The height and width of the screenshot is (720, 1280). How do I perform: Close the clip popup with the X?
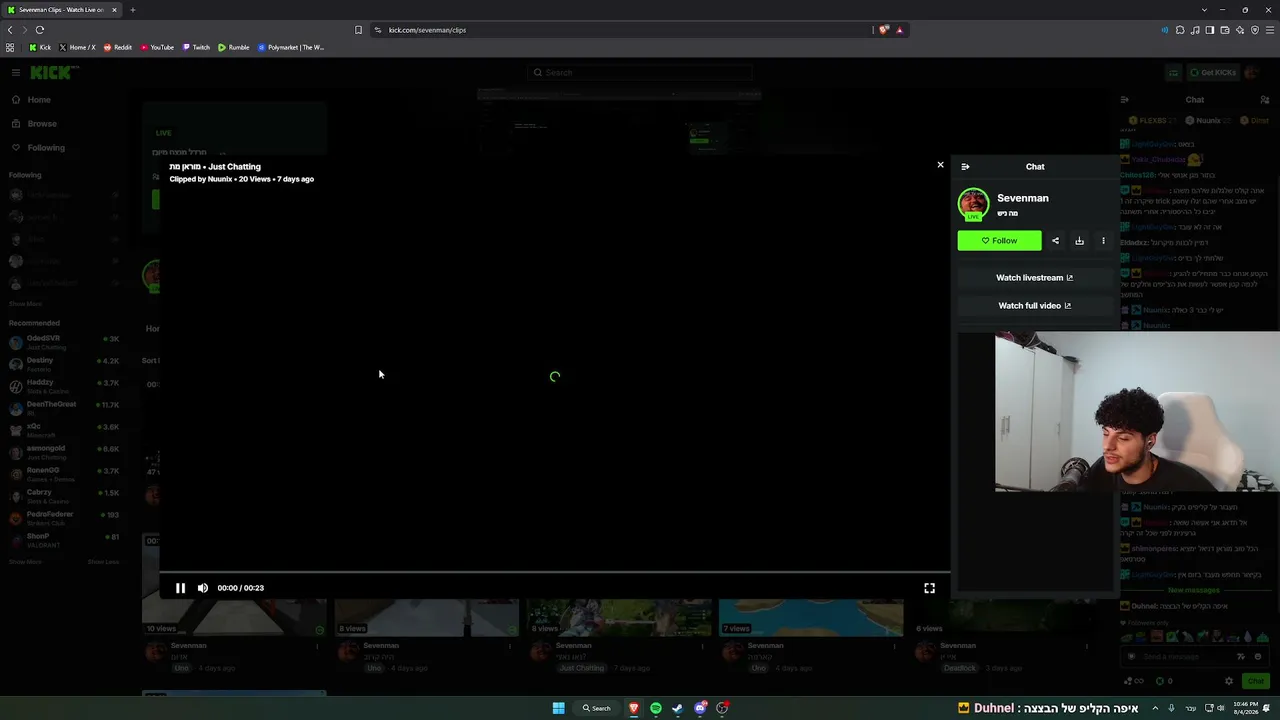[940, 165]
